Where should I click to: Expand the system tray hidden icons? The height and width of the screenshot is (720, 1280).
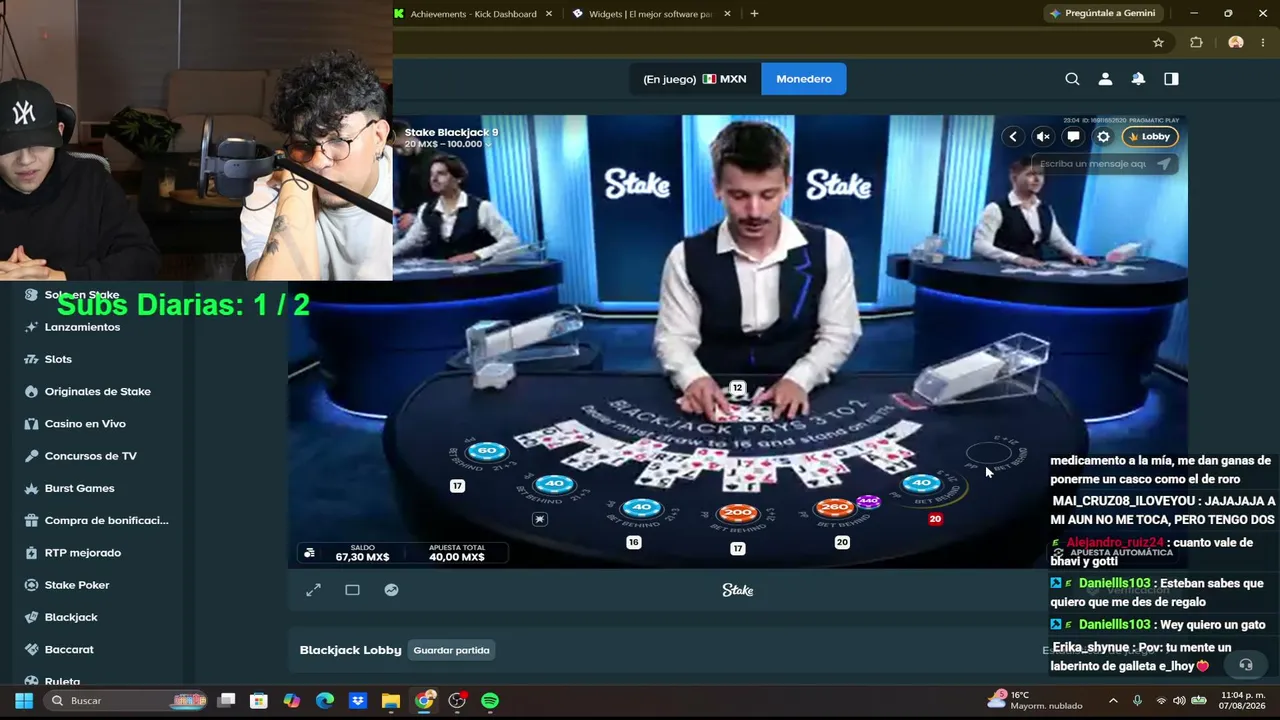point(1113,700)
